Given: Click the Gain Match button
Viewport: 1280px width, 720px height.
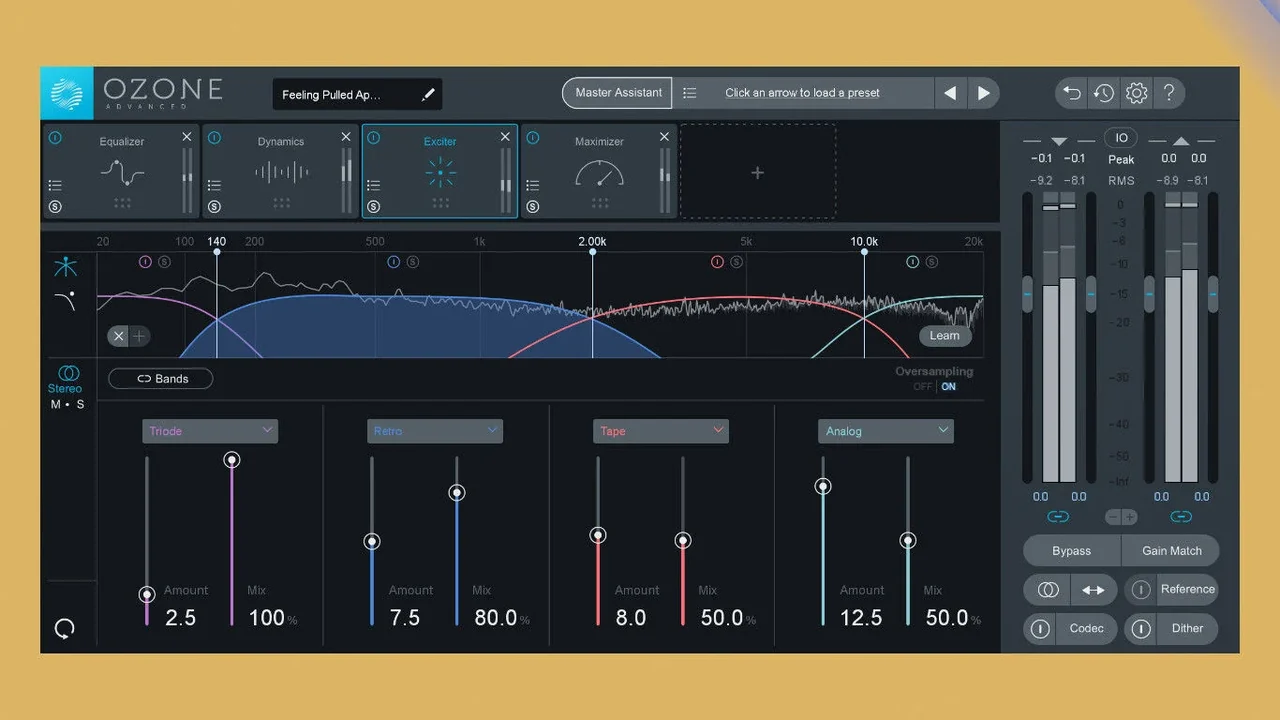Looking at the screenshot, I should pyautogui.click(x=1171, y=551).
